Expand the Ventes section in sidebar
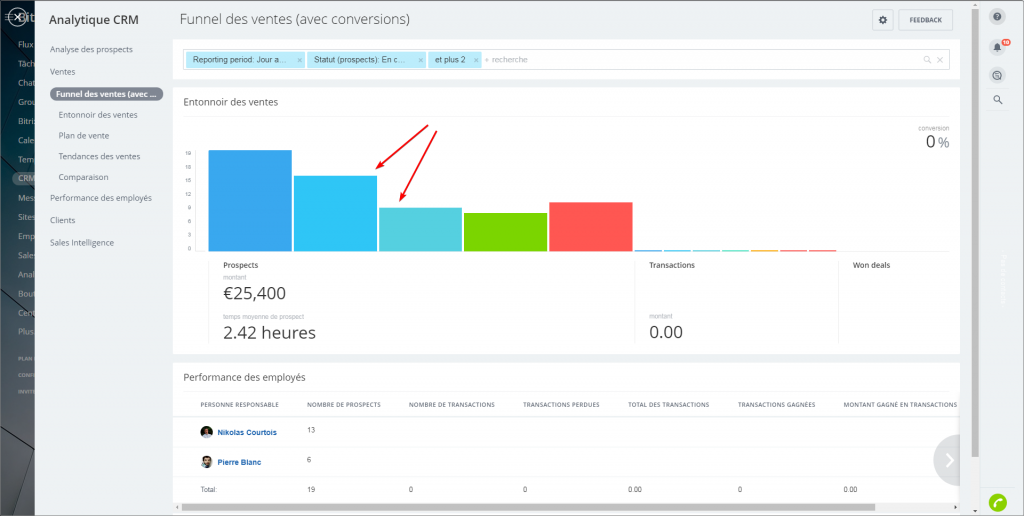1024x516 pixels. click(63, 72)
